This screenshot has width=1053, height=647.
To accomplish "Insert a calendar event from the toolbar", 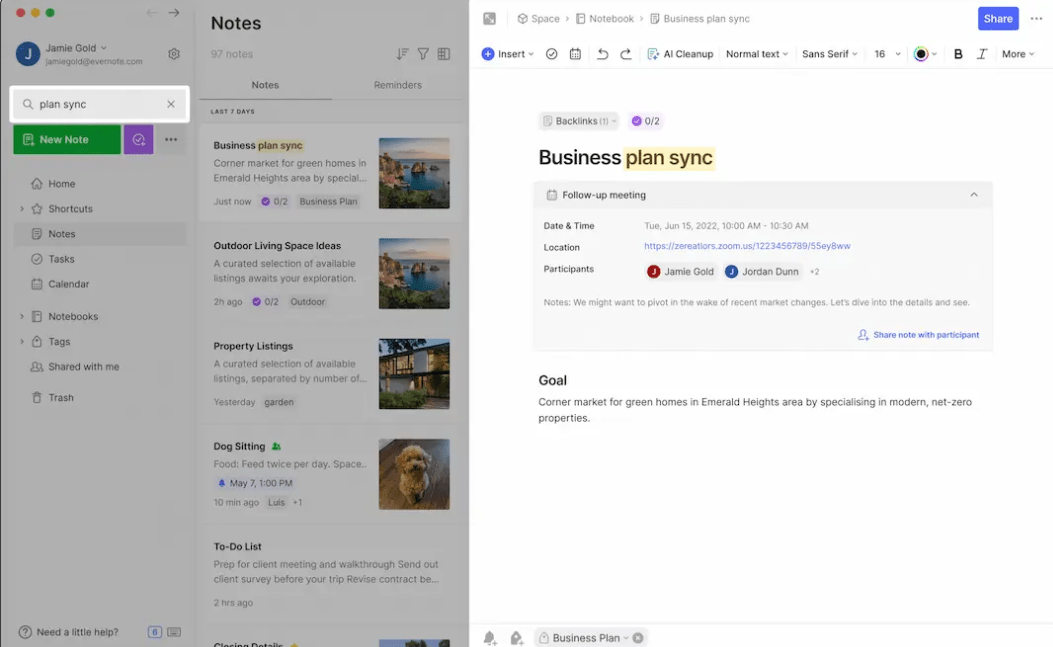I will pos(576,54).
